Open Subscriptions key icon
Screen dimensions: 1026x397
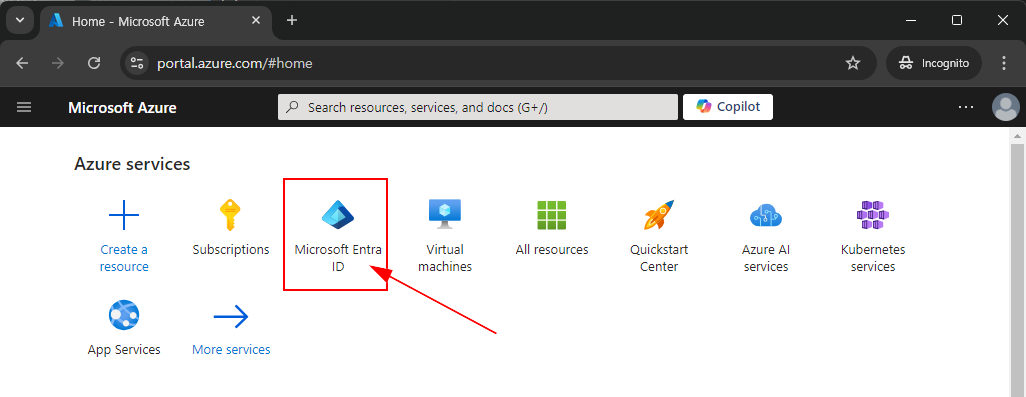(x=230, y=215)
